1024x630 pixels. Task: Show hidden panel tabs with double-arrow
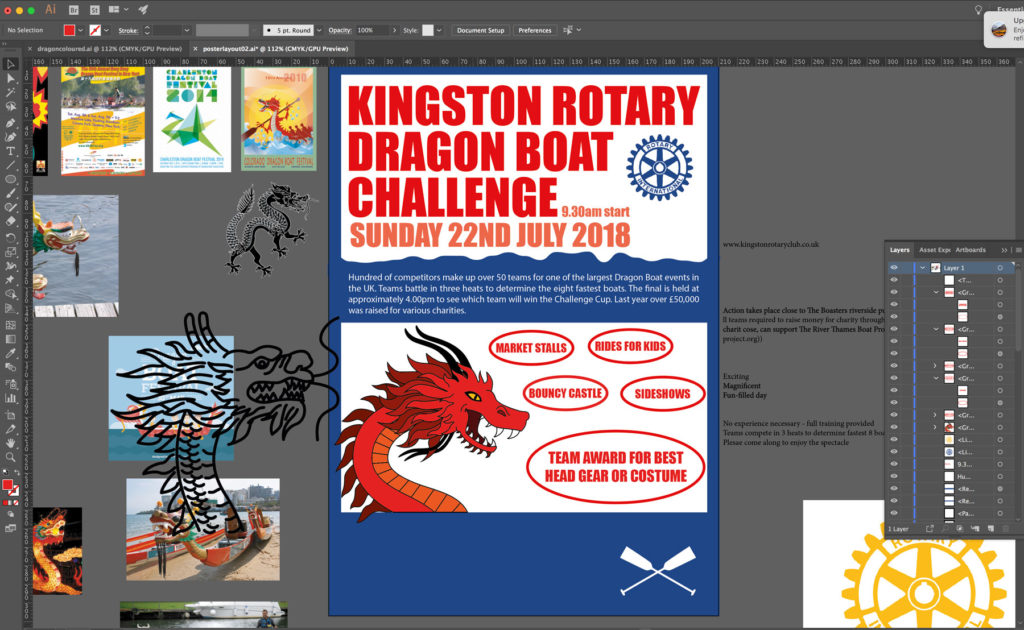point(1004,250)
